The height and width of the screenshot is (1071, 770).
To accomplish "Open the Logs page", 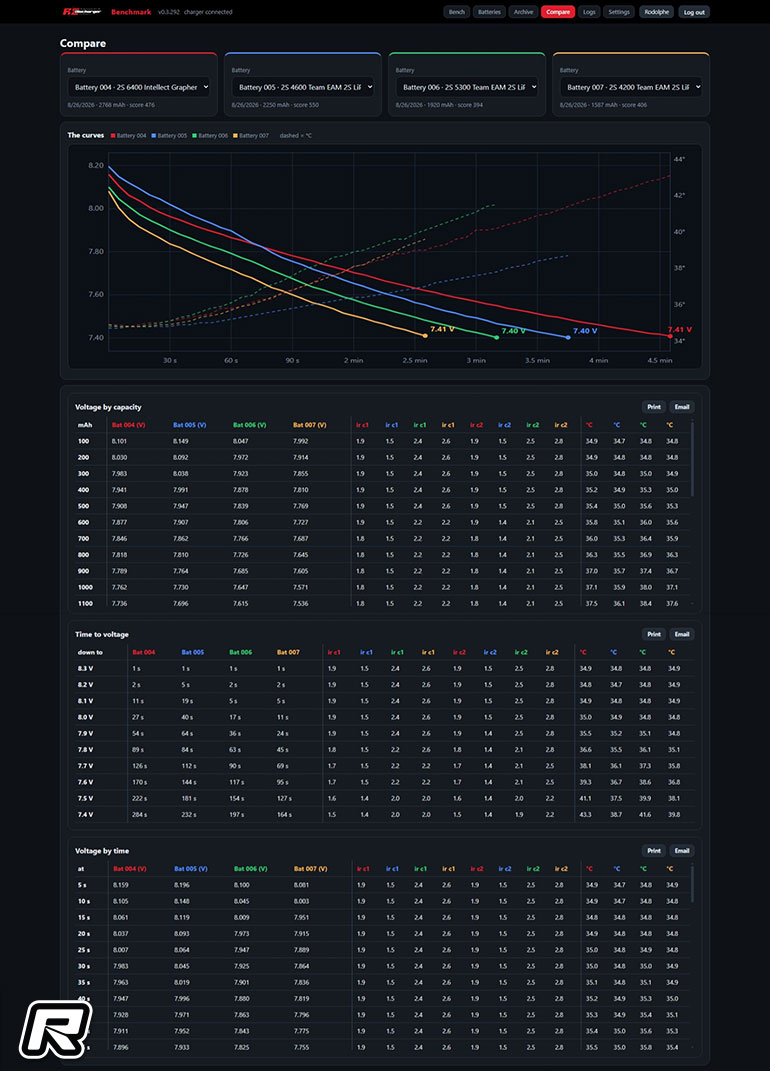I will pos(589,12).
